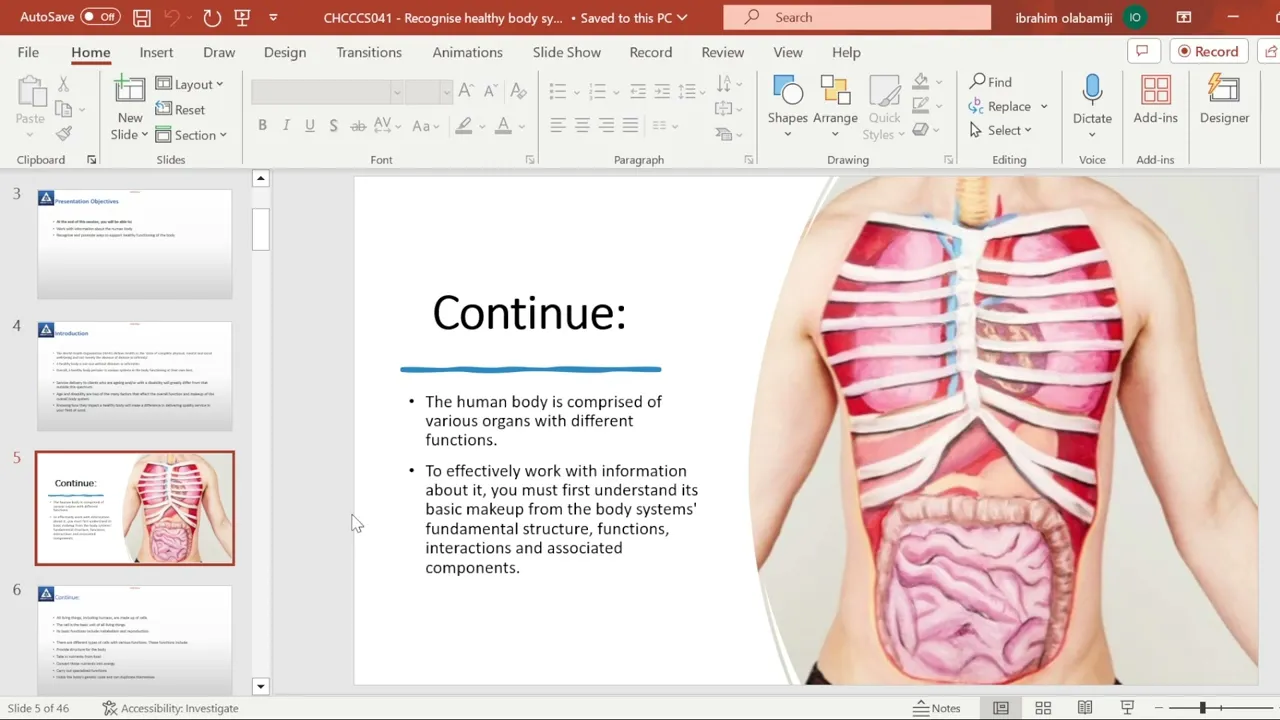Open the Transitions tab
This screenshot has width=1280, height=720.
369,52
